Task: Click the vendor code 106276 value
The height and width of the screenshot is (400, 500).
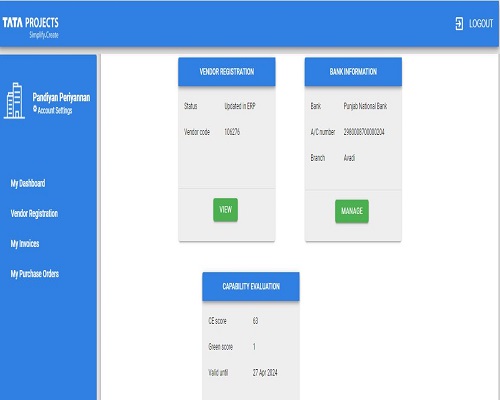Action: point(232,132)
